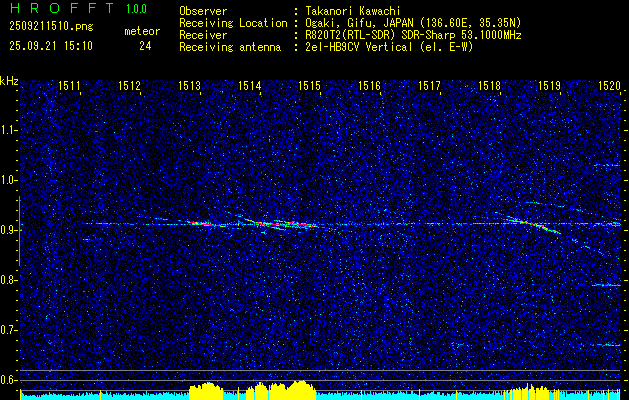
Task: Click the 1.1 kHz axis label
Action: pos(7,131)
